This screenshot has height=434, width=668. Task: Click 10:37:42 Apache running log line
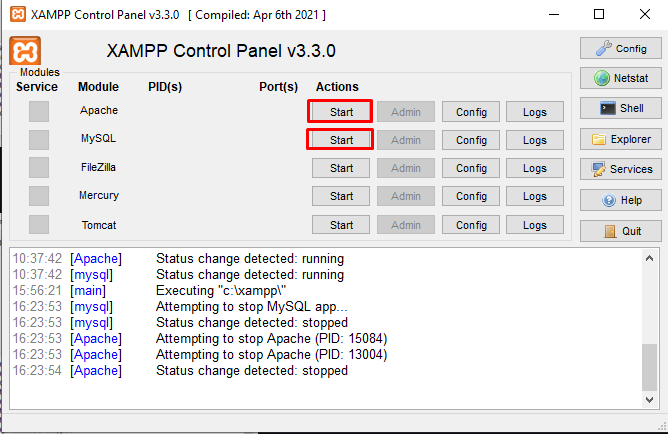coord(178,259)
